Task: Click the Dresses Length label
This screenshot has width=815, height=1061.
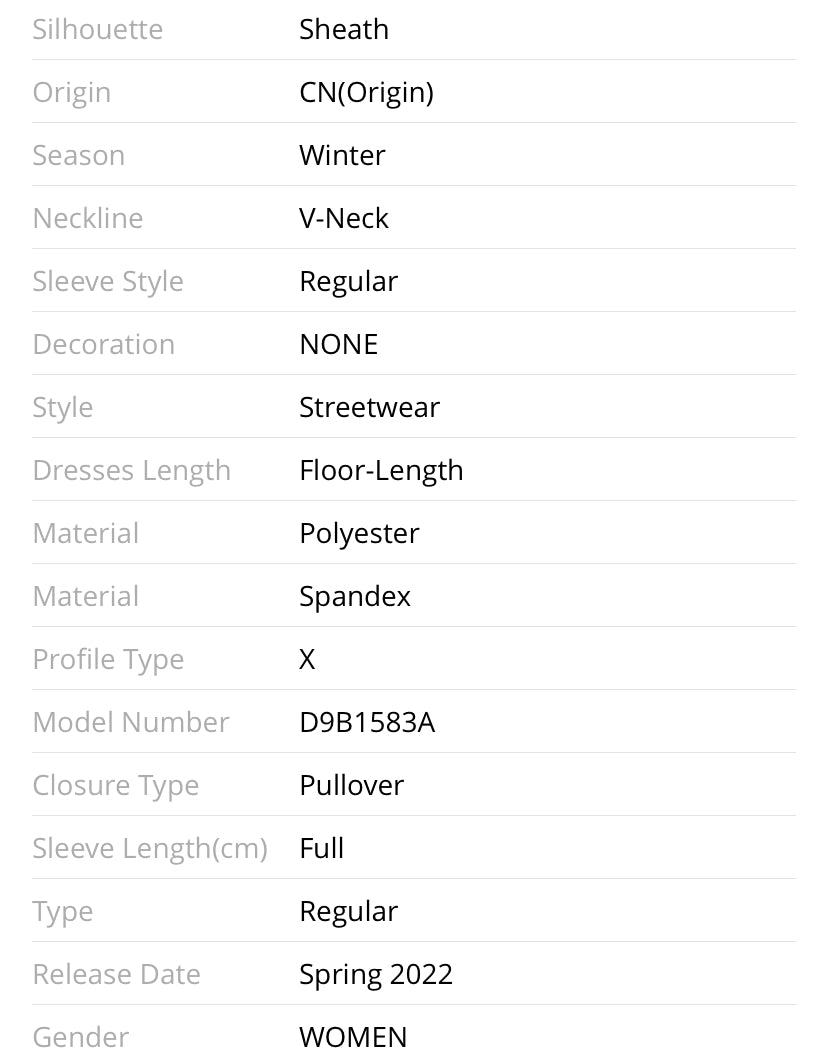Action: tap(131, 470)
